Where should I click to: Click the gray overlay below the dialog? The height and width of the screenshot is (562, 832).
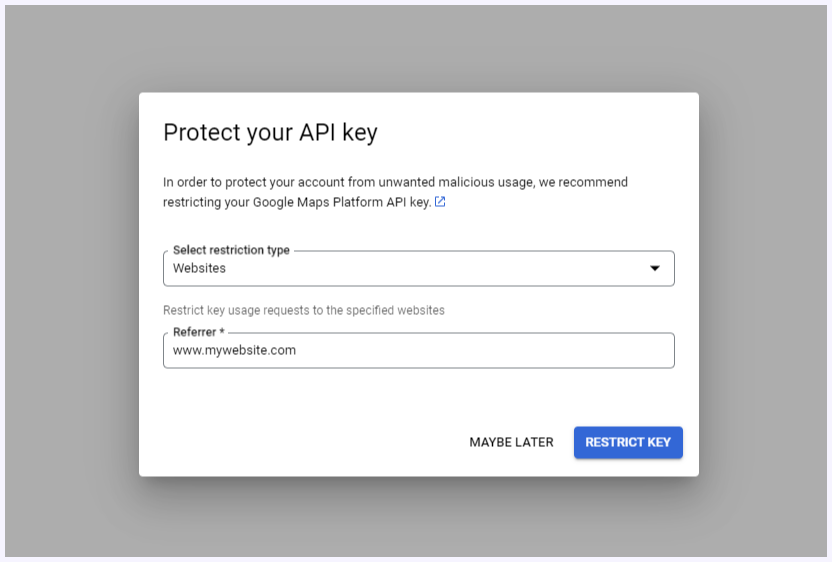pyautogui.click(x=419, y=517)
